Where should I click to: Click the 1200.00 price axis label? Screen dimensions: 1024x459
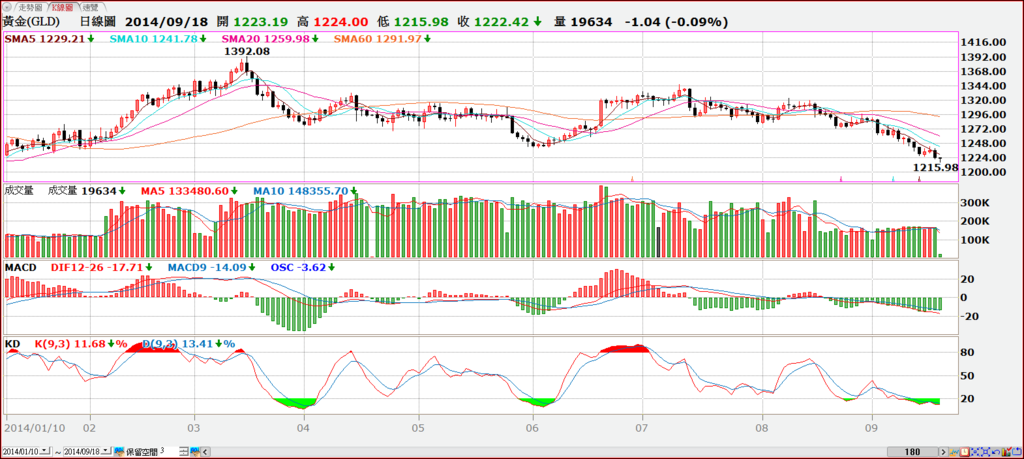(x=985, y=172)
